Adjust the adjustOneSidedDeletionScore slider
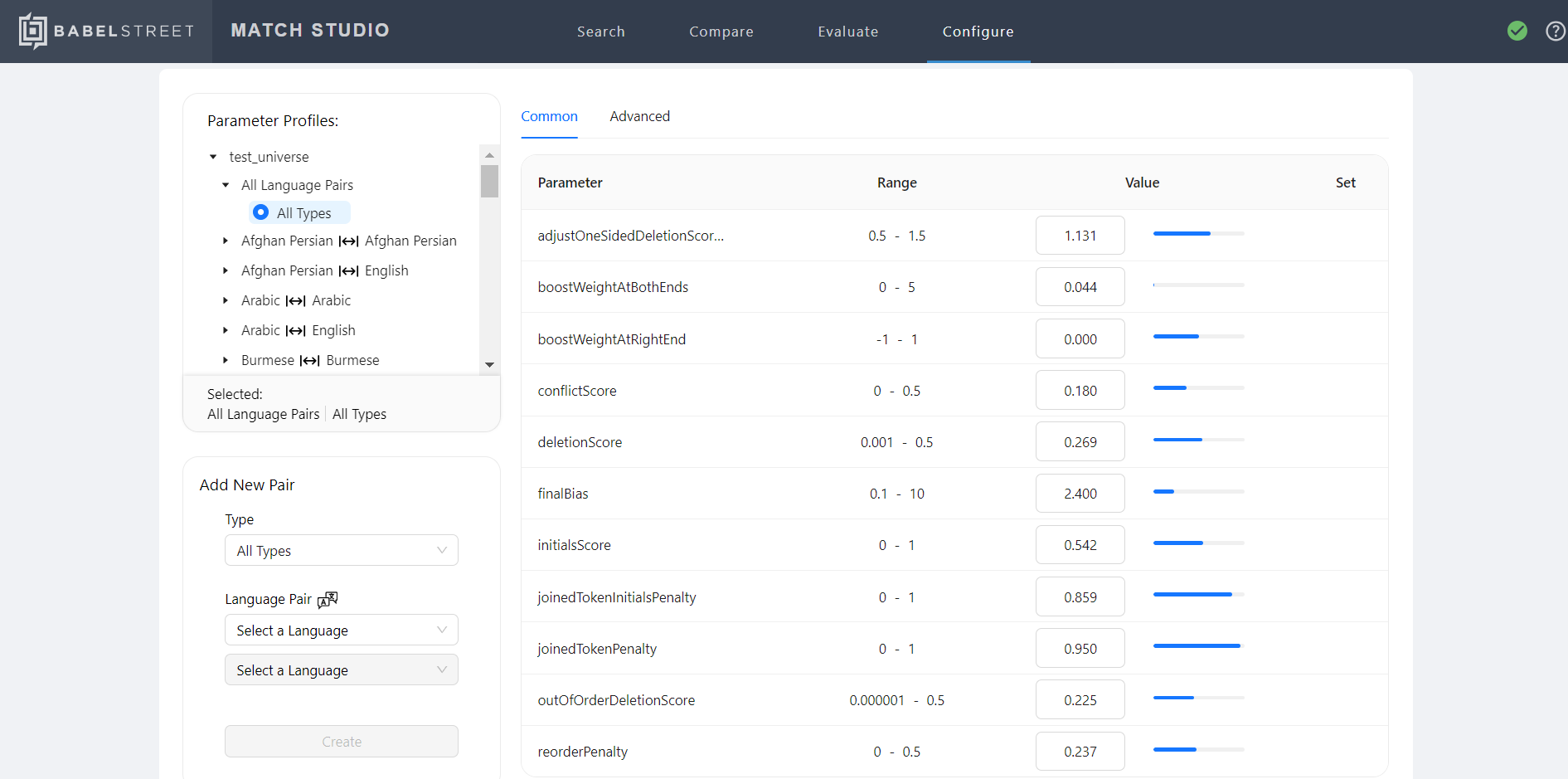Image resolution: width=1568 pixels, height=779 pixels. click(x=1198, y=234)
